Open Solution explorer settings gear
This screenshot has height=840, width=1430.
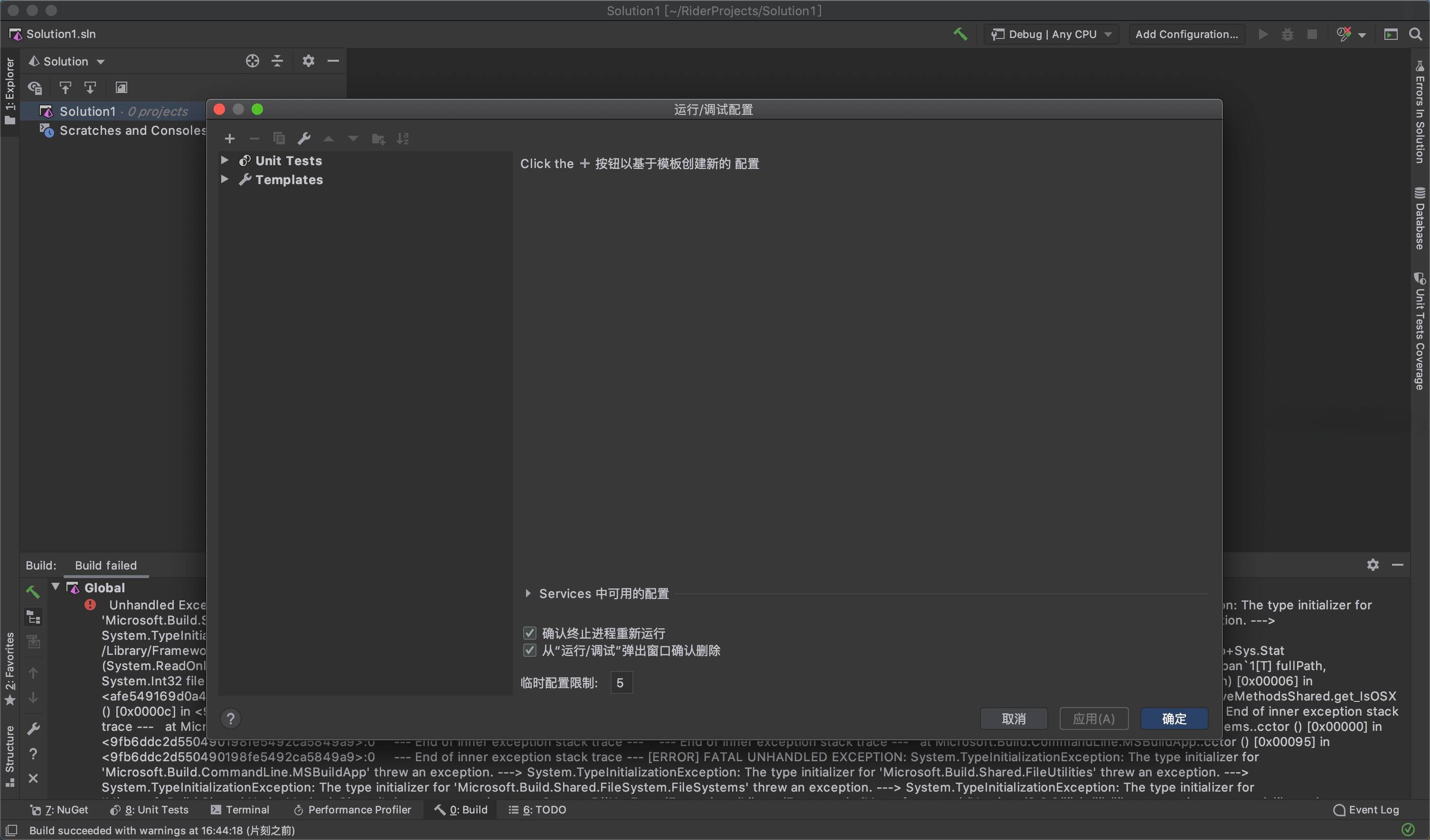[x=308, y=61]
